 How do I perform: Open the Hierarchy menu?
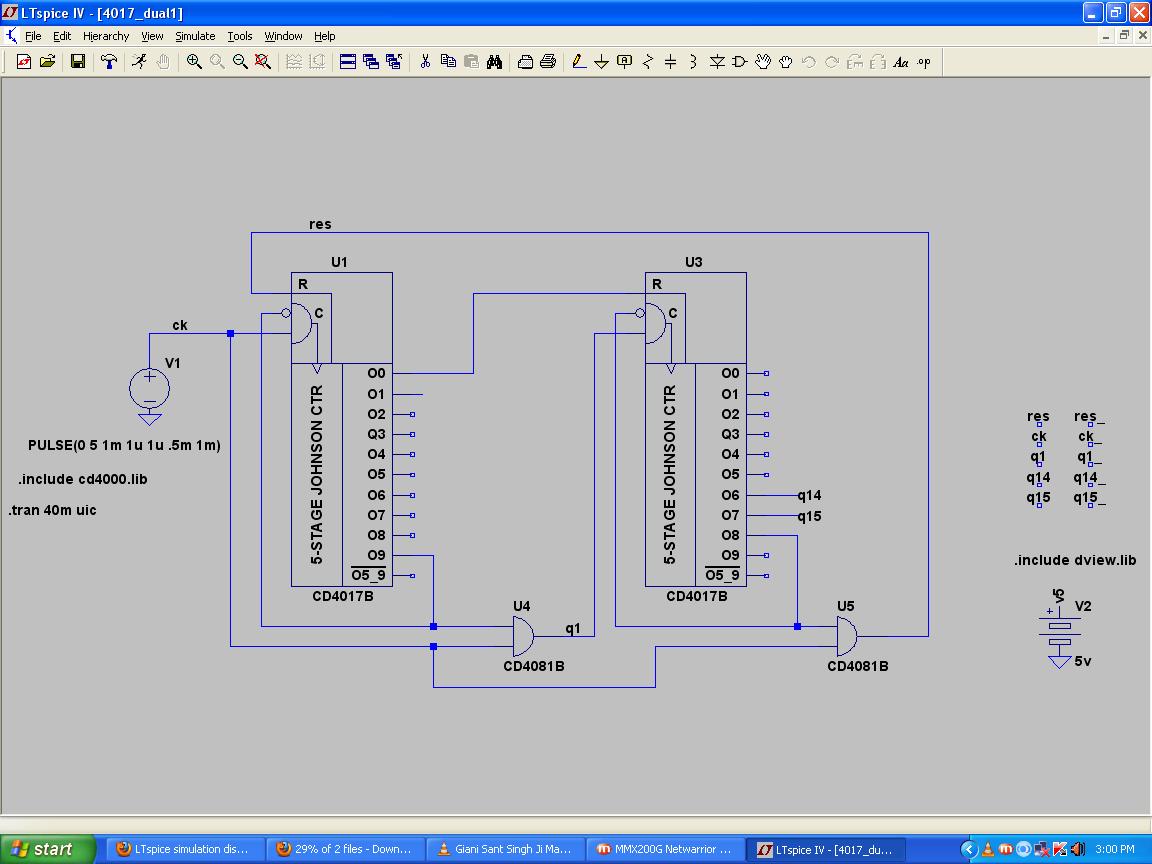[106, 36]
